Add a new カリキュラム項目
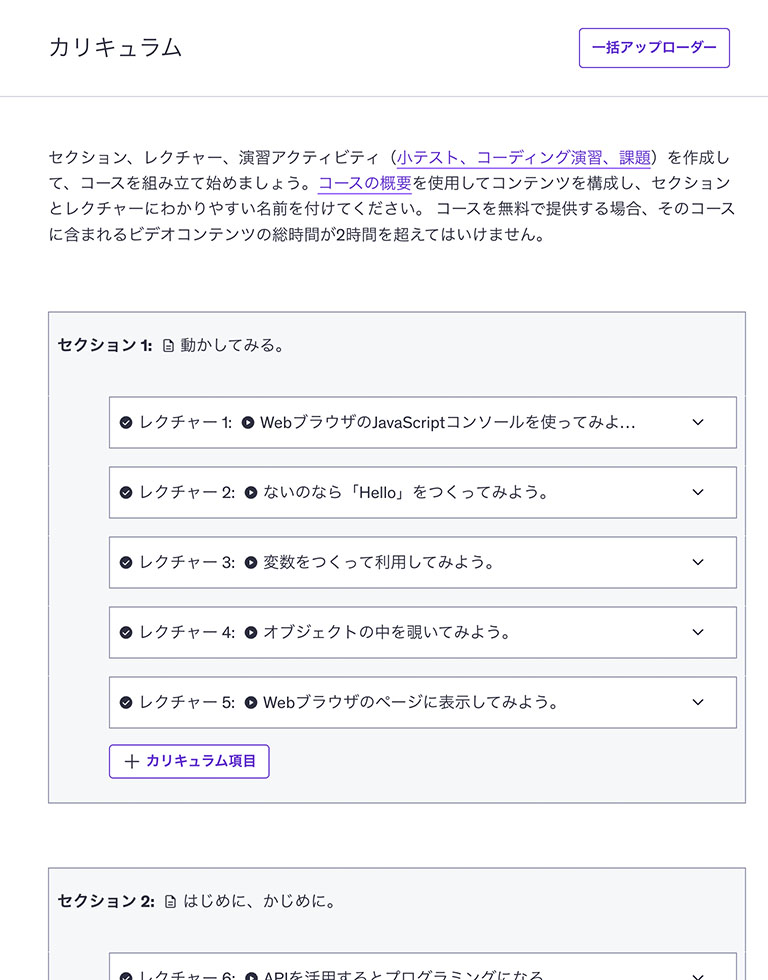 point(189,761)
